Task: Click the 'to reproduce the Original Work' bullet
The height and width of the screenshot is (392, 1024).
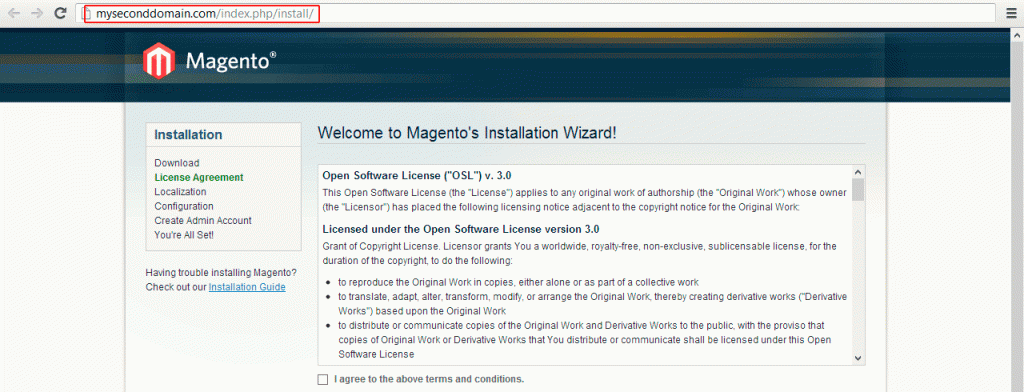Action: coord(519,282)
